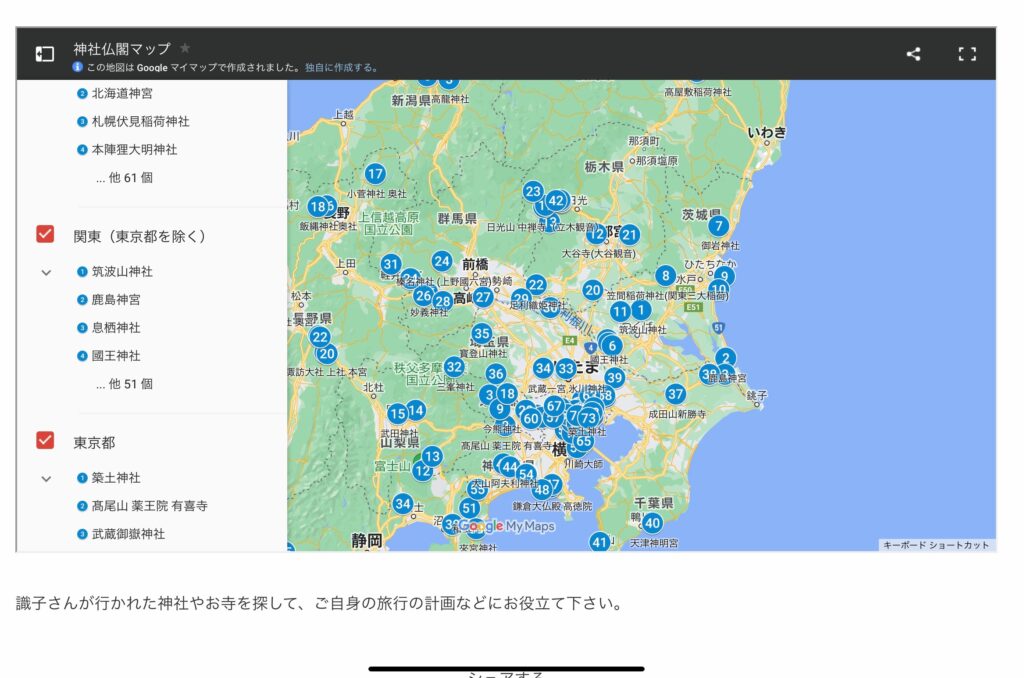Viewport: 1024px width, 678px height.
Task: Click map marker 8 near 水戸
Action: (x=665, y=276)
